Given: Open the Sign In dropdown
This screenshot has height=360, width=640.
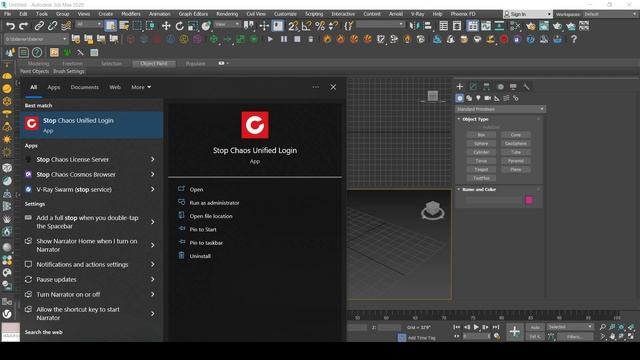Looking at the screenshot, I should coord(528,14).
